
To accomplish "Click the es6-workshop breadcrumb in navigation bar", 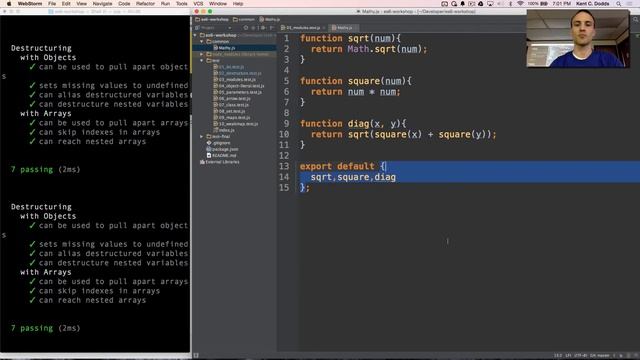I will tap(212, 19).
